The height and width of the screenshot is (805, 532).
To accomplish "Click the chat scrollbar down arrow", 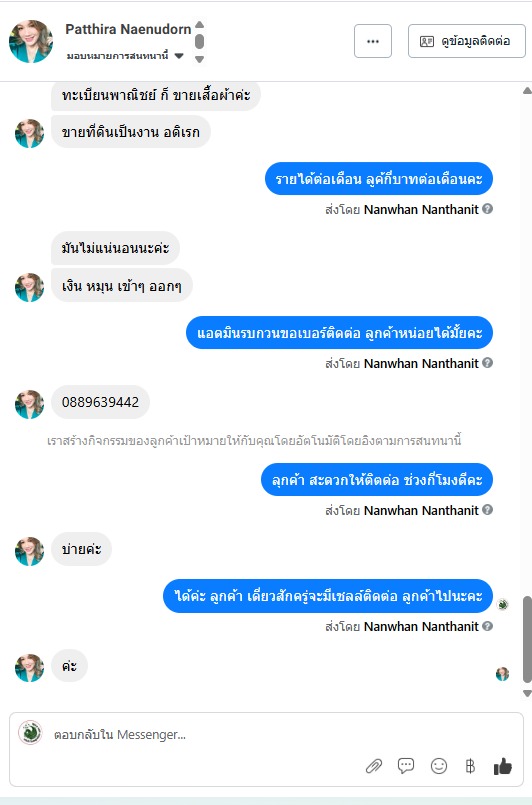I will [x=527, y=693].
